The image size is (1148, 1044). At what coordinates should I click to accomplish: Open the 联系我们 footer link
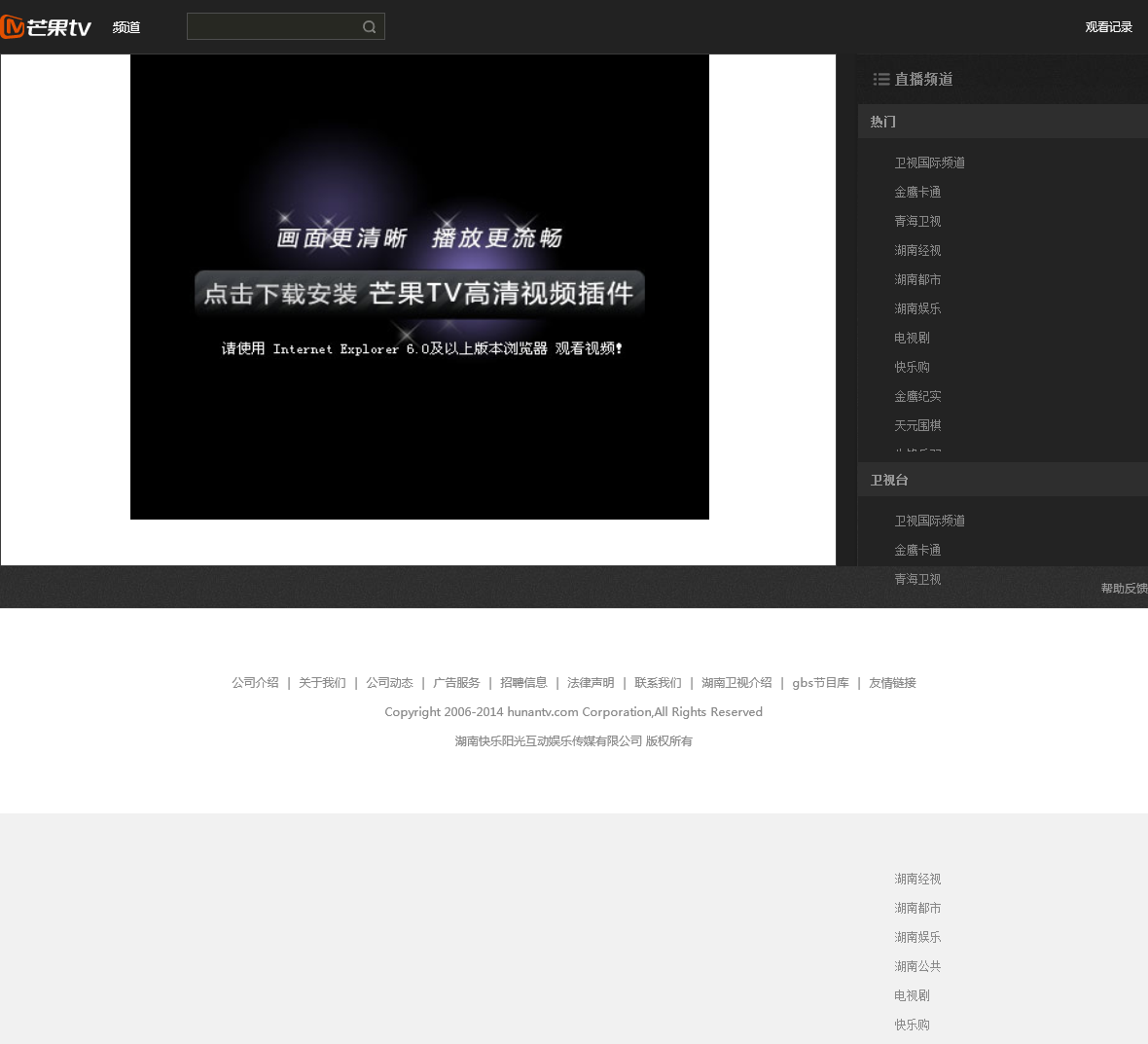[658, 682]
